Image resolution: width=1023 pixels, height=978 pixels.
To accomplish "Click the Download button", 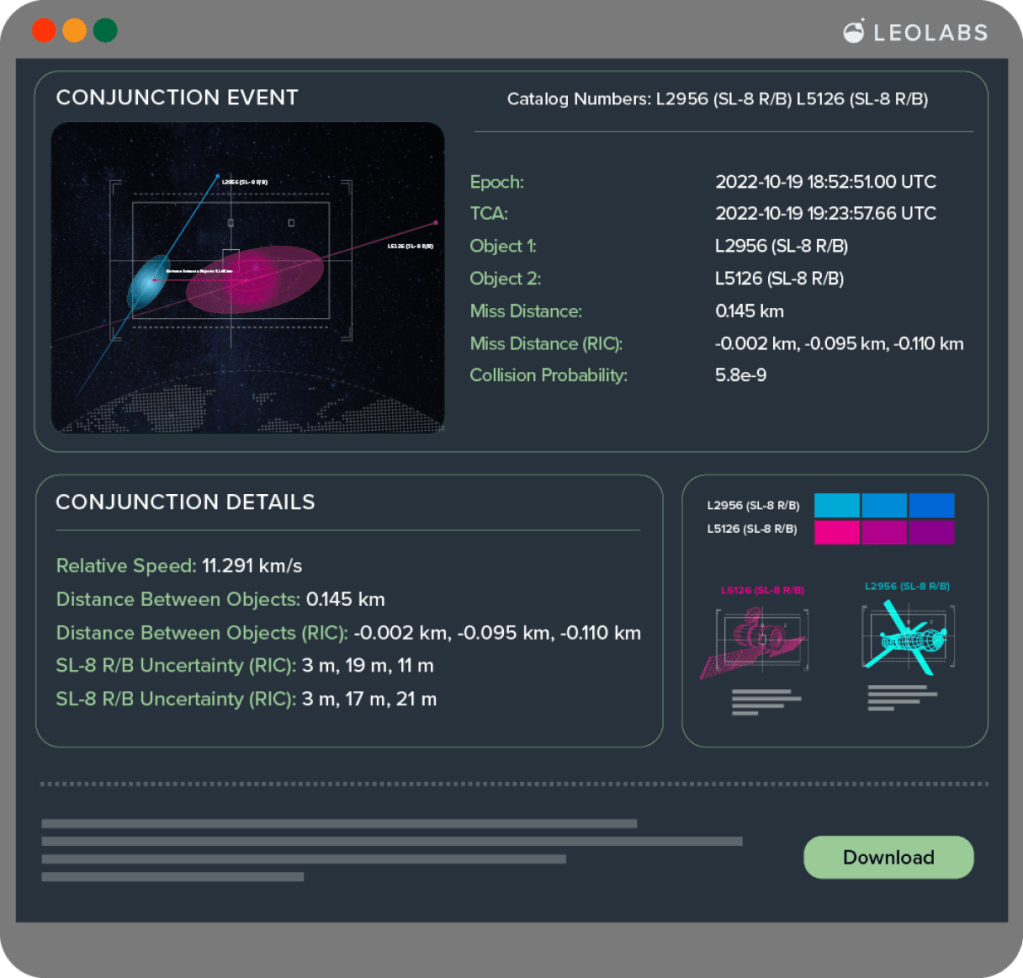I will [x=887, y=857].
